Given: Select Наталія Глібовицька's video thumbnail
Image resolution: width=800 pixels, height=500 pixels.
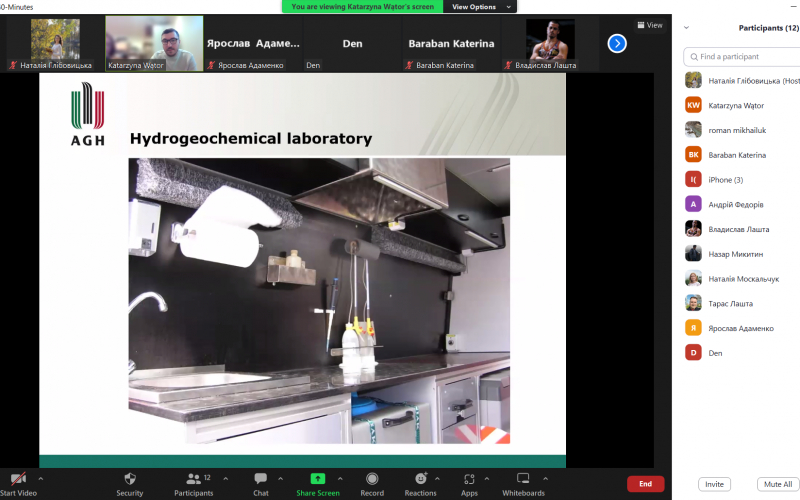Looking at the screenshot, I should pyautogui.click(x=55, y=43).
